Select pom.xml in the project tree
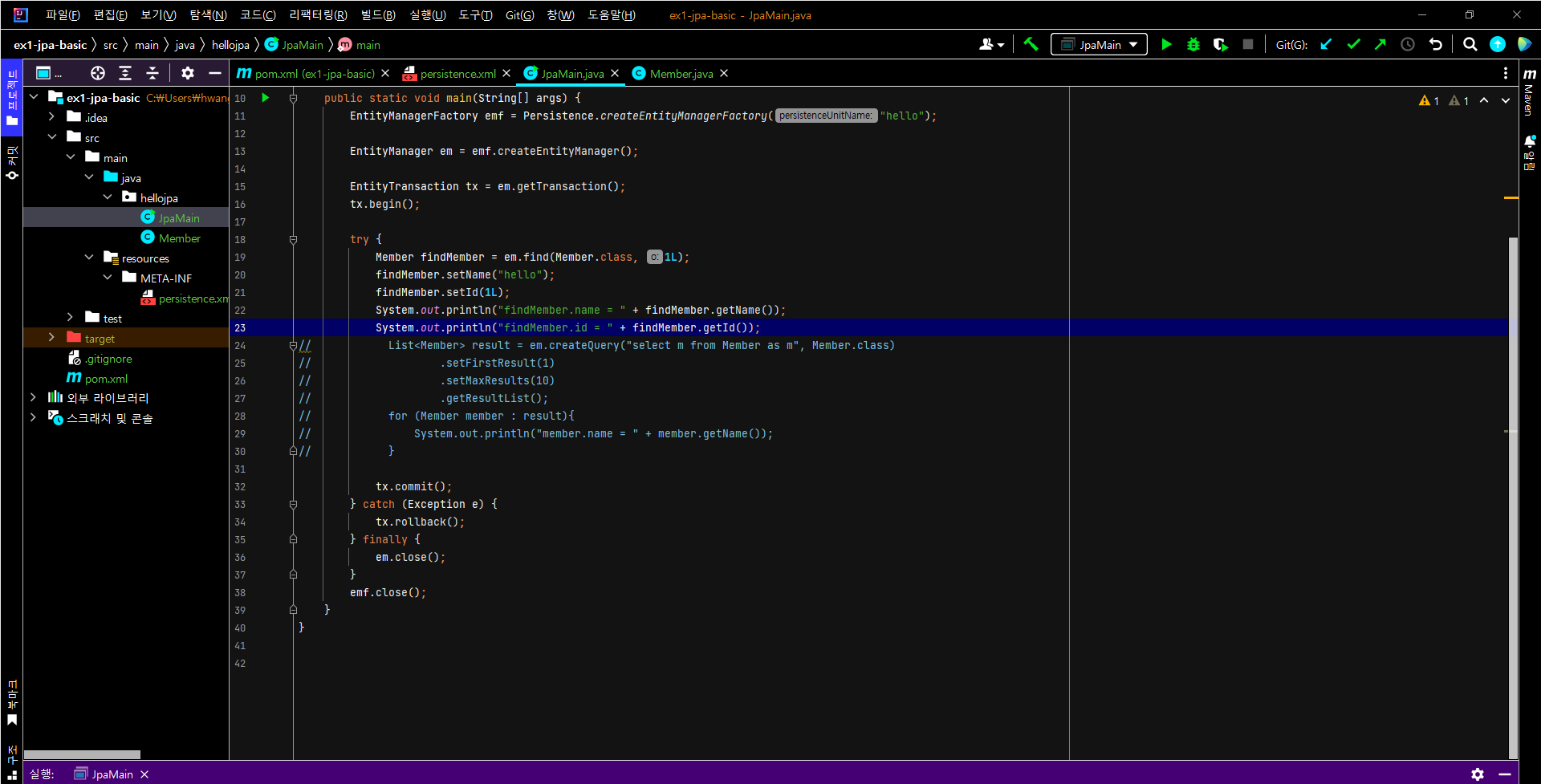 pyautogui.click(x=106, y=379)
